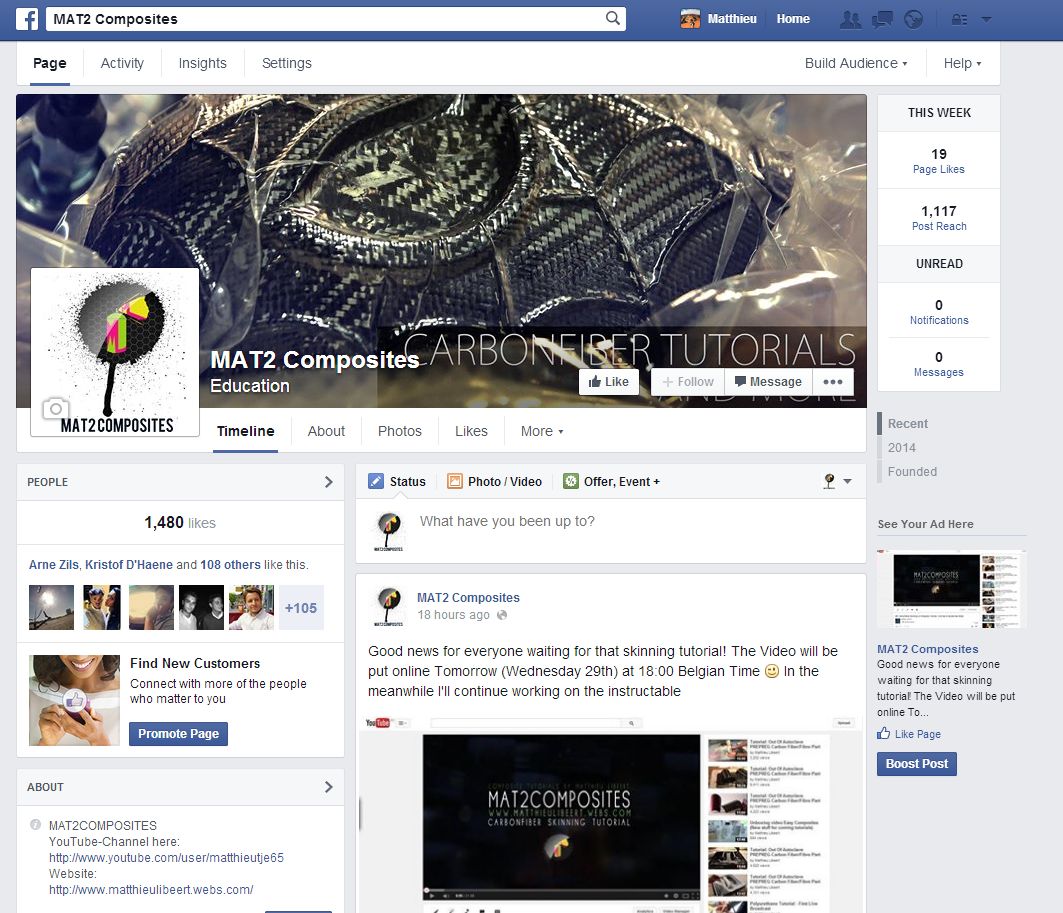View notifications via the globe icon
The height and width of the screenshot is (913, 1063).
pos(913,19)
